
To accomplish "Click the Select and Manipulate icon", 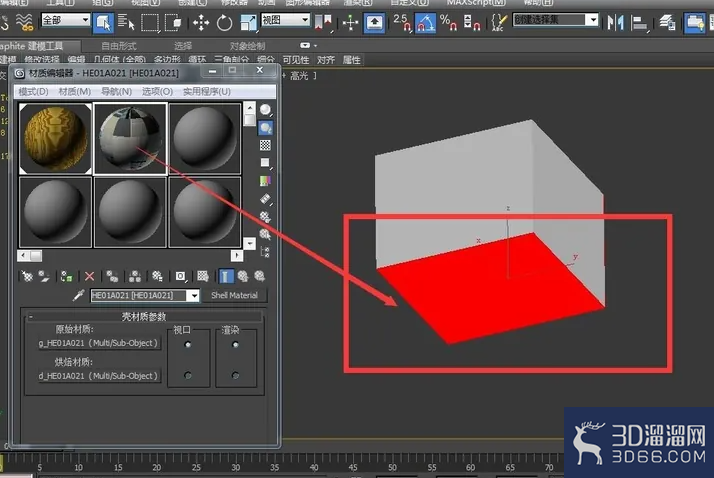I will click(x=350, y=22).
